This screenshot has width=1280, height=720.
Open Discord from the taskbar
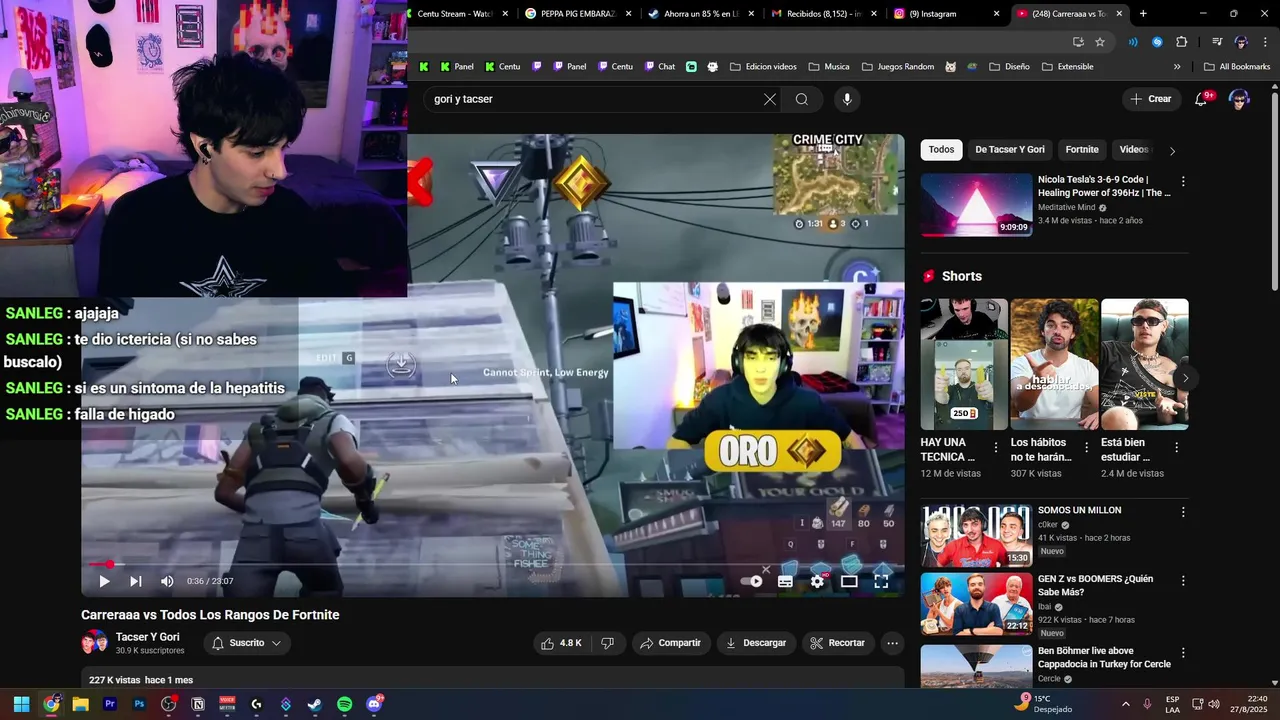coord(374,704)
